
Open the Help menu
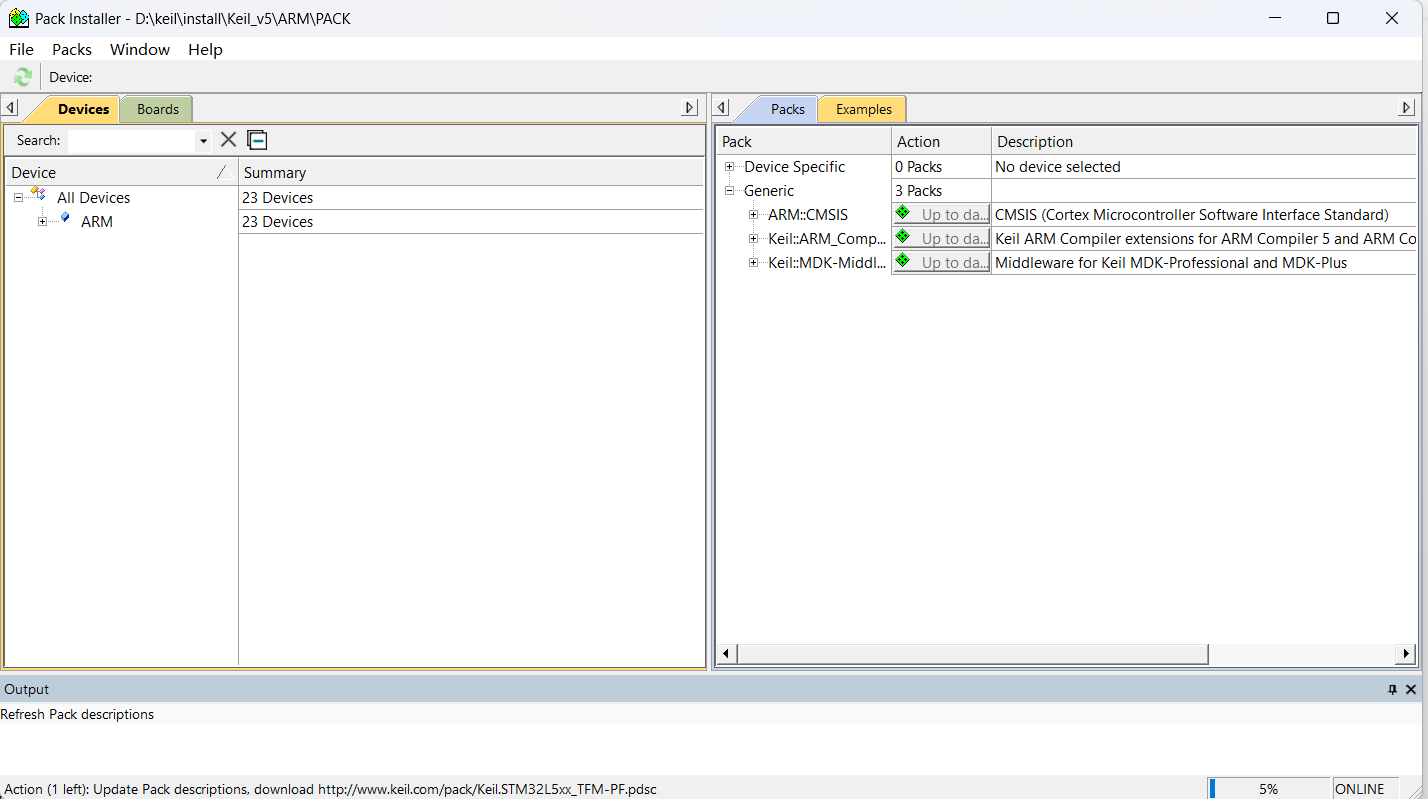(x=205, y=49)
